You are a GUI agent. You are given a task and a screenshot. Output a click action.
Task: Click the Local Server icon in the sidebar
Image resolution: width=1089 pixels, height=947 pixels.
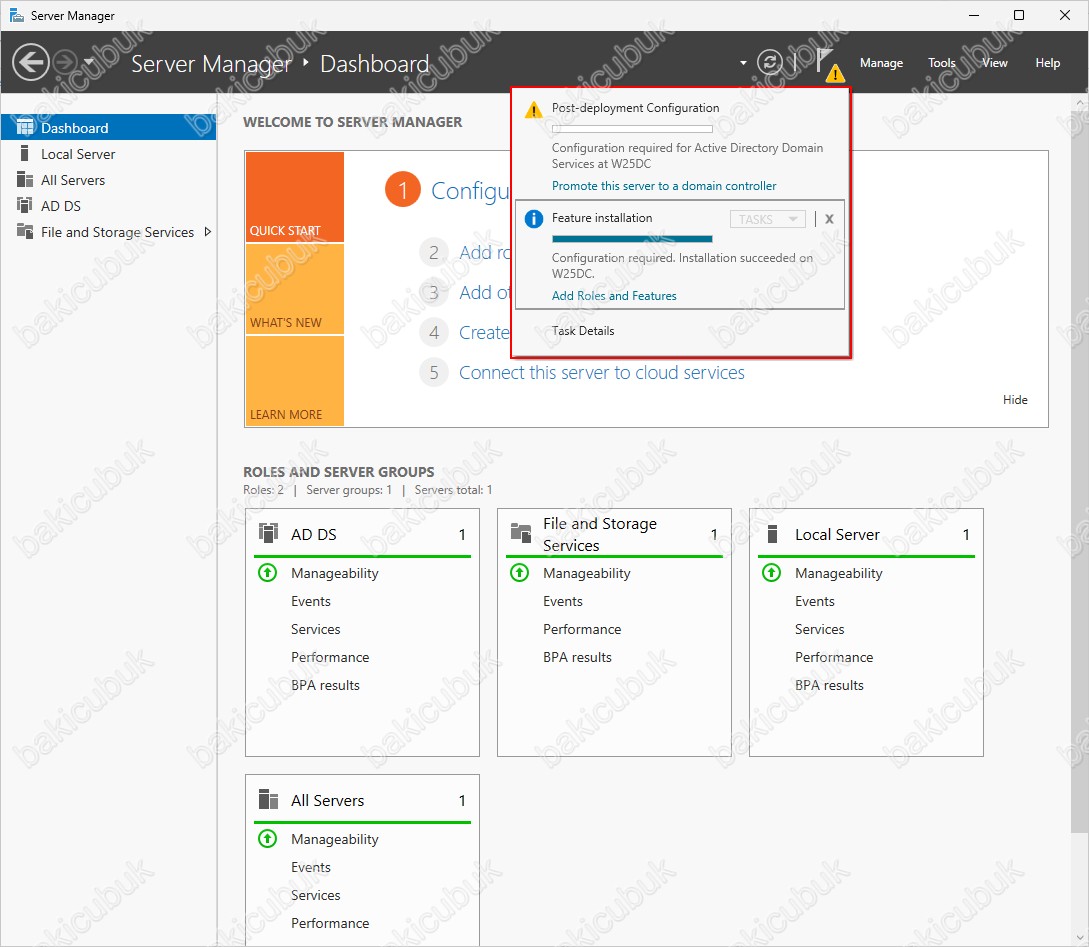pyautogui.click(x=25, y=153)
